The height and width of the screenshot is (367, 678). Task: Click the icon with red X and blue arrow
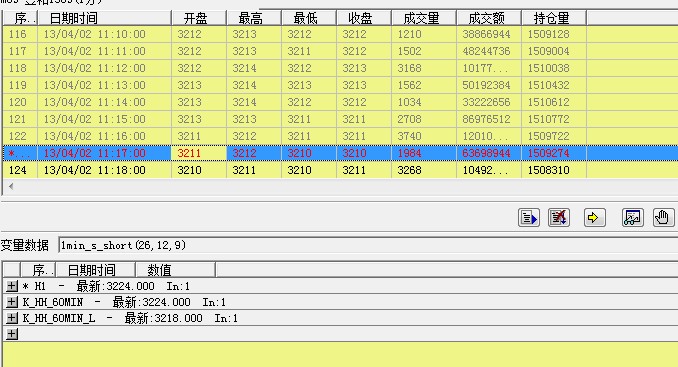click(559, 217)
